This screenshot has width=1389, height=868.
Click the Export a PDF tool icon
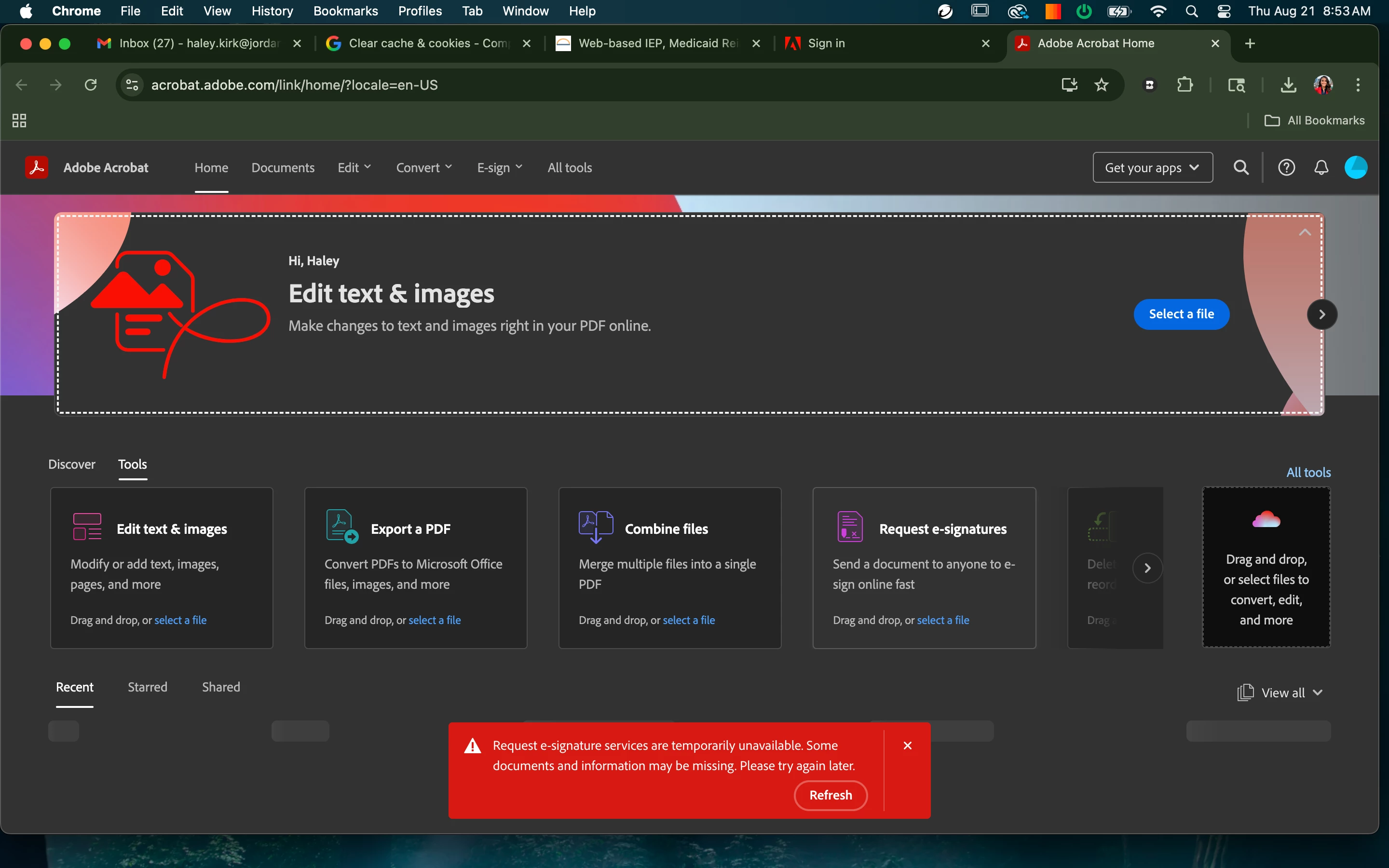(x=342, y=527)
